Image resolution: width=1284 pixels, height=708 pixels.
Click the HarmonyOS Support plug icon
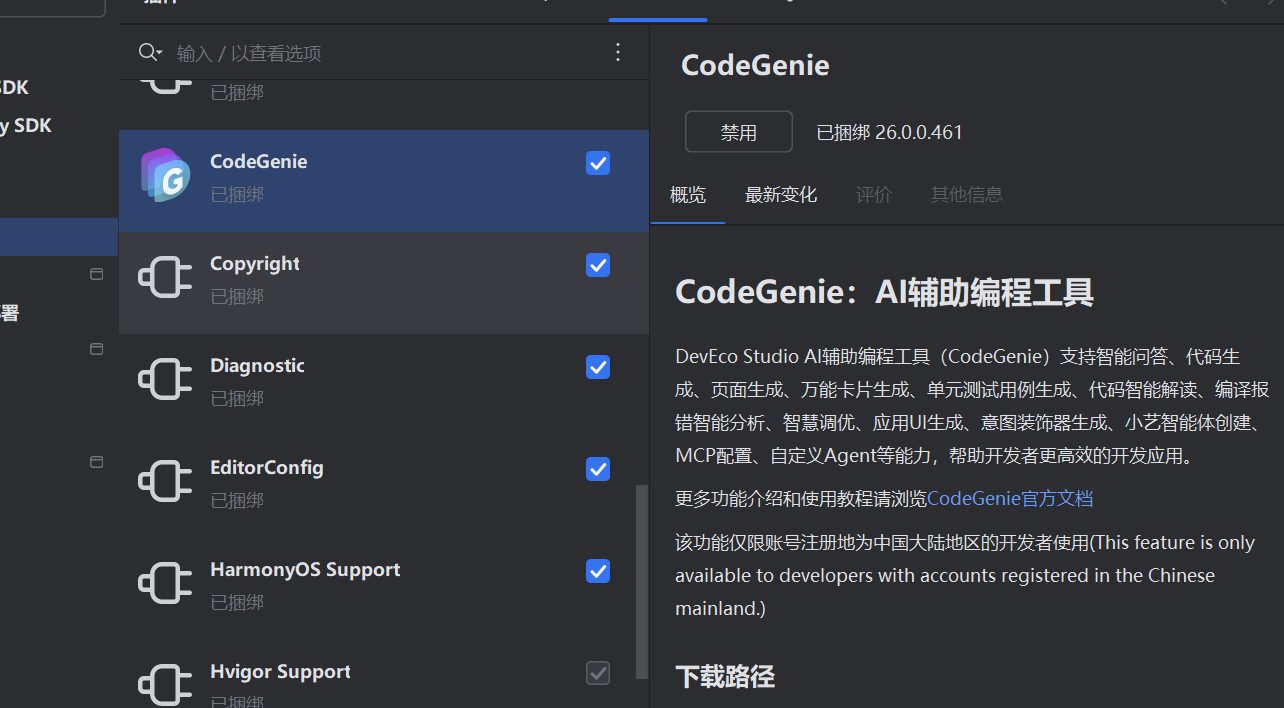(x=165, y=584)
